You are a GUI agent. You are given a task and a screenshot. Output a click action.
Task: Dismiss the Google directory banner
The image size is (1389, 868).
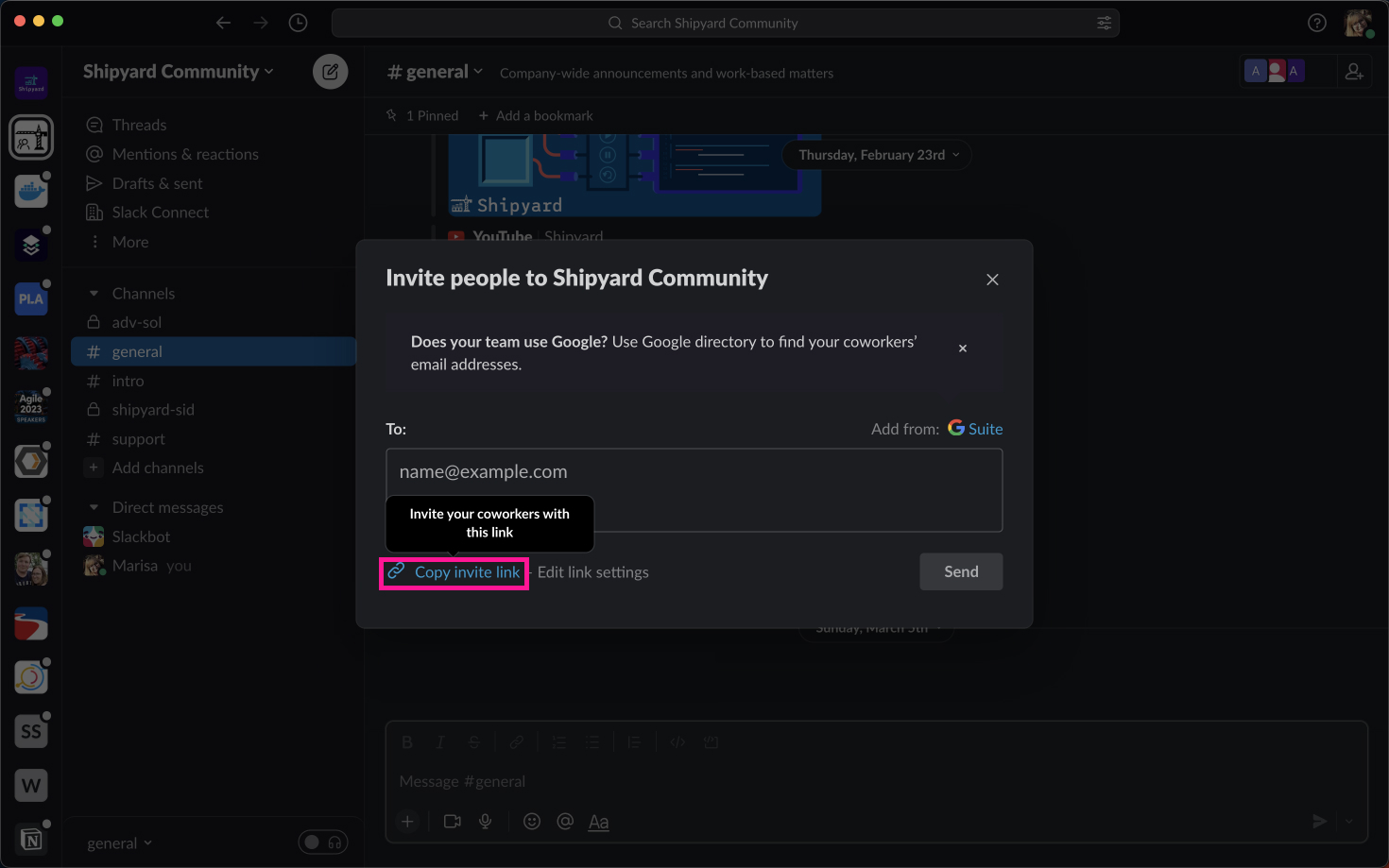point(962,349)
